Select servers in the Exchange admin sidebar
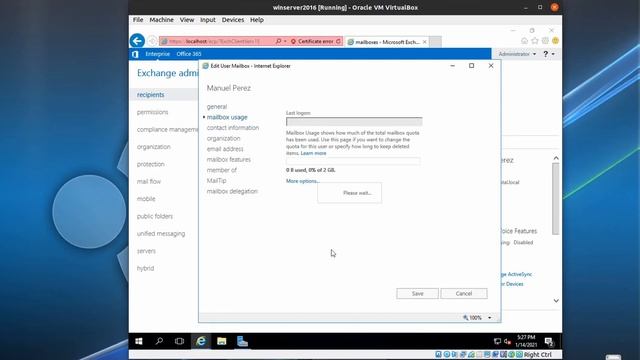This screenshot has height=360, width=640. point(146,251)
